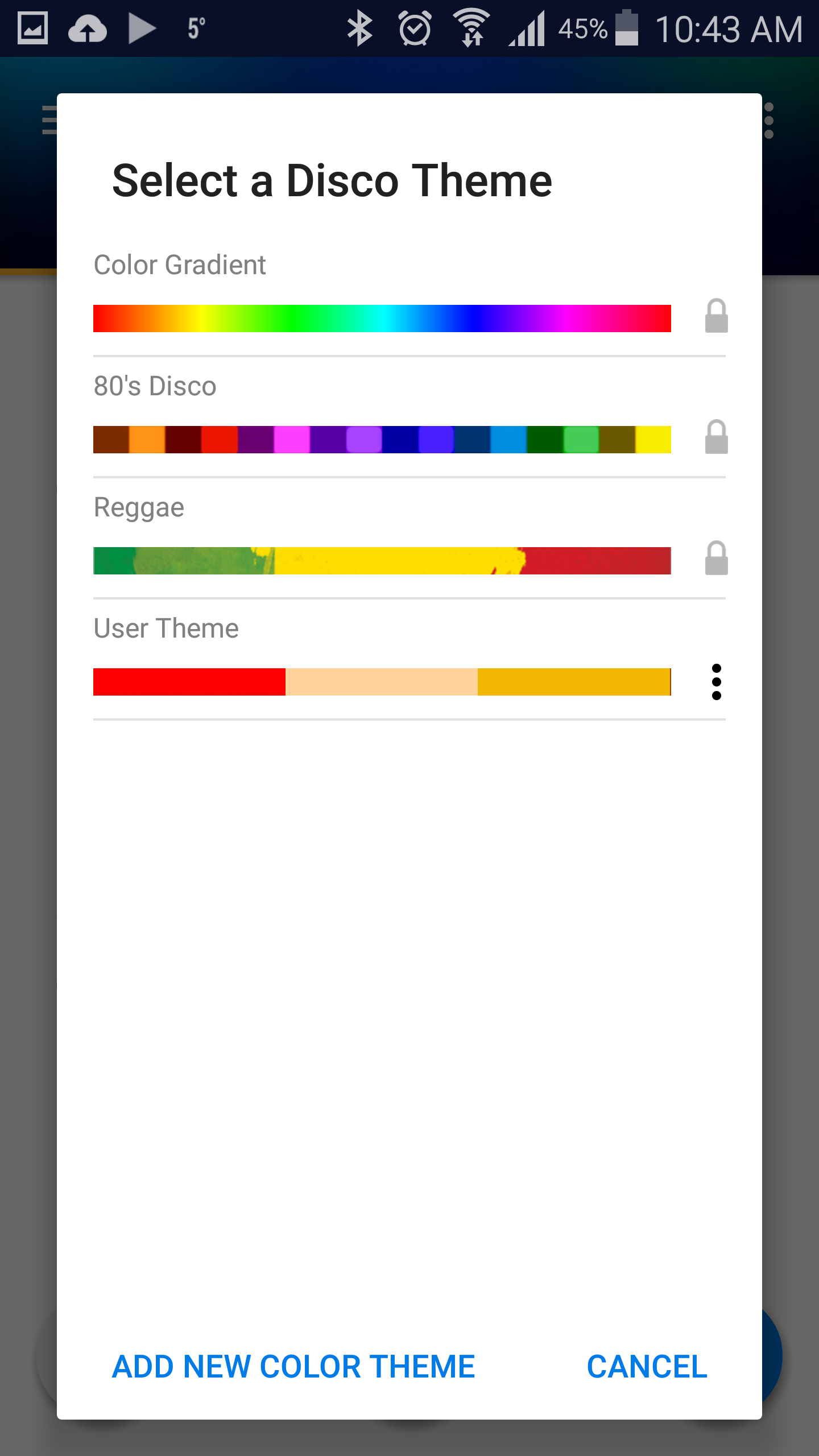
Task: Tap the alarm clock status icon
Action: tap(415, 28)
